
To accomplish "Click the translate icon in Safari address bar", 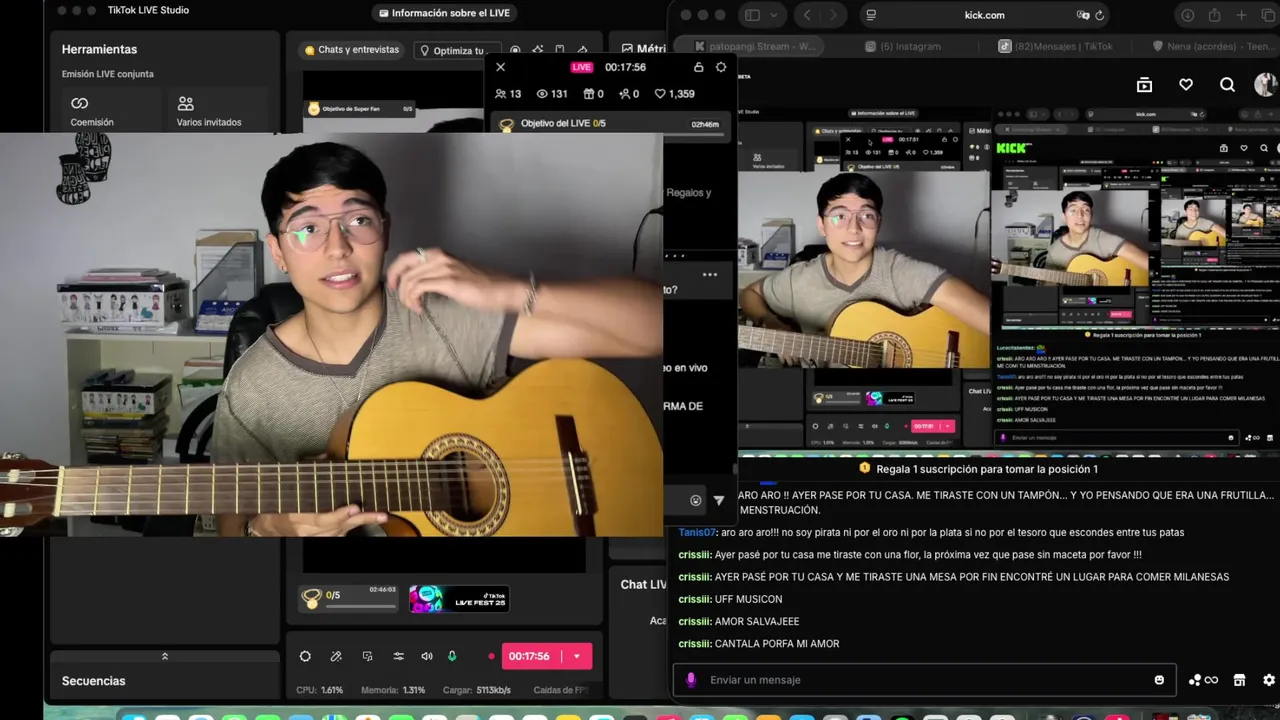I will coord(1082,15).
